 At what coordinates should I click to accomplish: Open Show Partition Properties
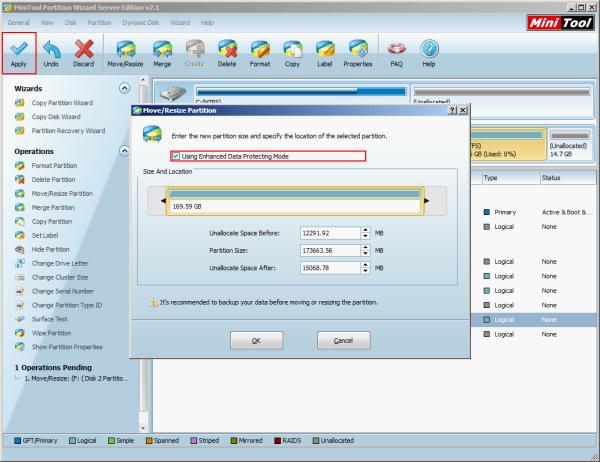coord(67,347)
